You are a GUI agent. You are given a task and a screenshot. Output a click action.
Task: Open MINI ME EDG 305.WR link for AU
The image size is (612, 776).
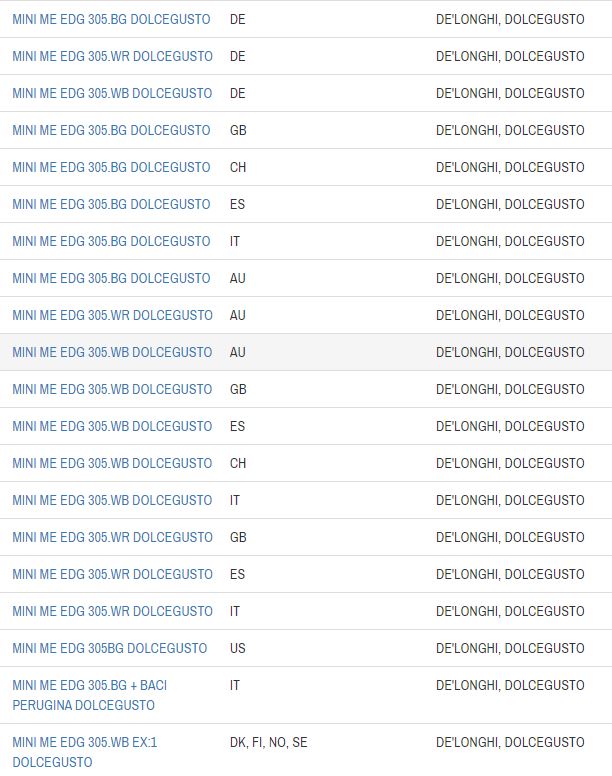[112, 315]
